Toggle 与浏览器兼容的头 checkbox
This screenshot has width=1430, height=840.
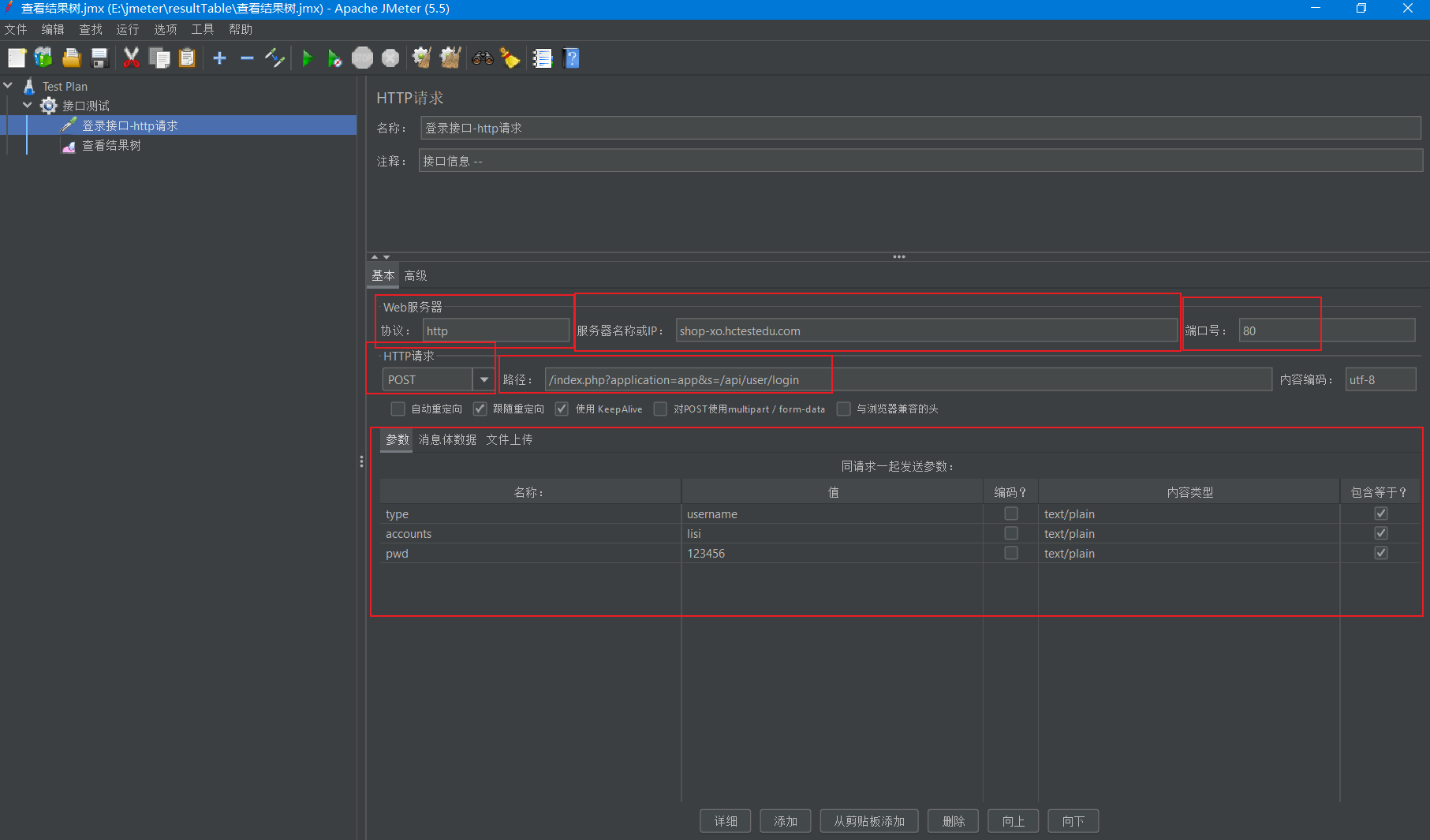click(843, 409)
